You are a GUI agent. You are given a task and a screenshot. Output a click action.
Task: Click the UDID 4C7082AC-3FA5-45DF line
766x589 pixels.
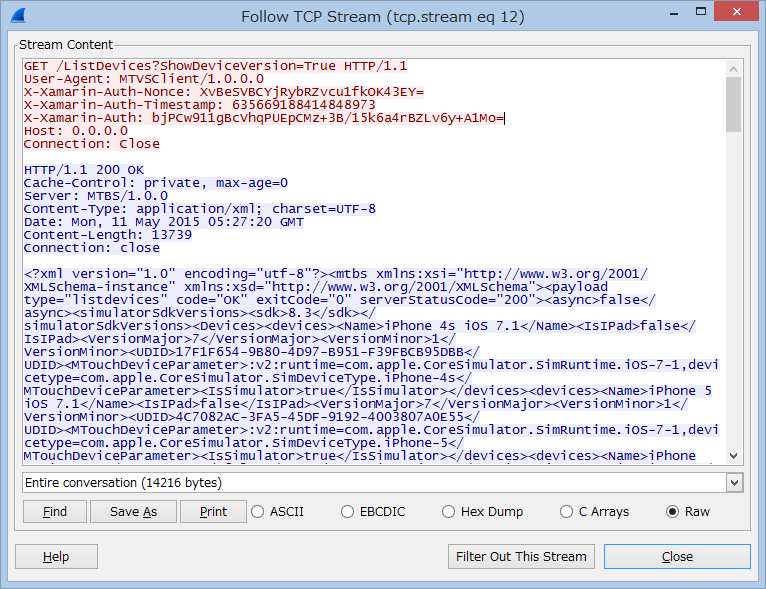point(252,417)
